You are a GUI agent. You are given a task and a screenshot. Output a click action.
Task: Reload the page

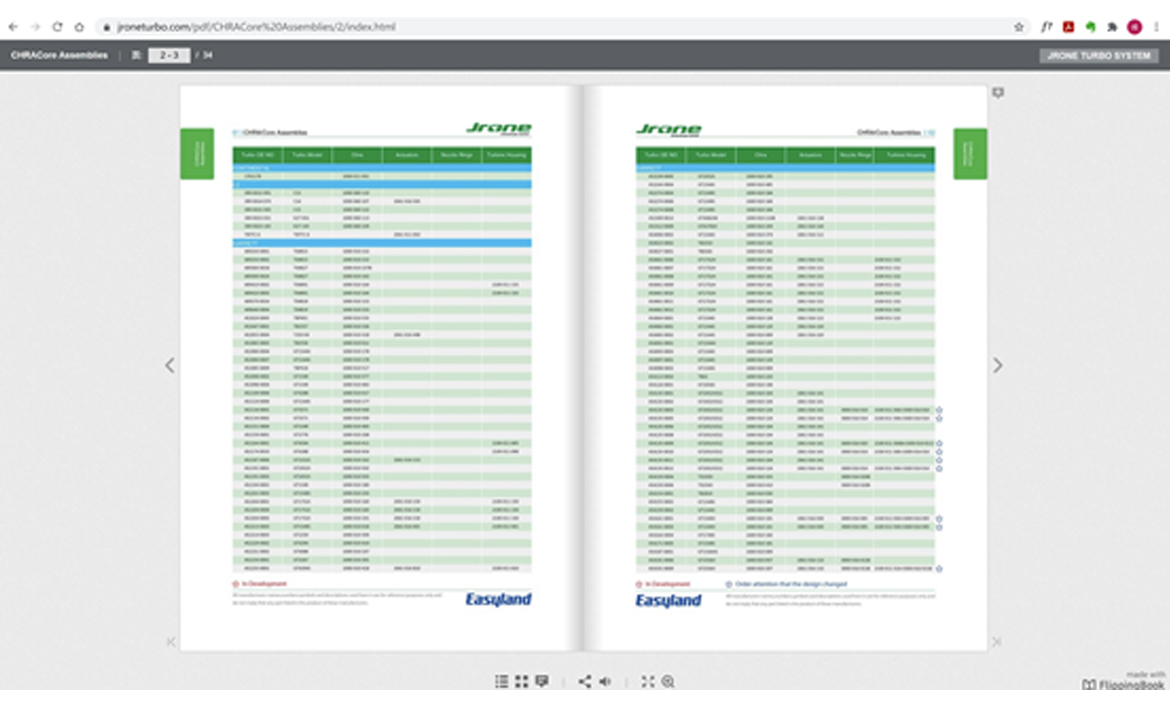pos(57,27)
